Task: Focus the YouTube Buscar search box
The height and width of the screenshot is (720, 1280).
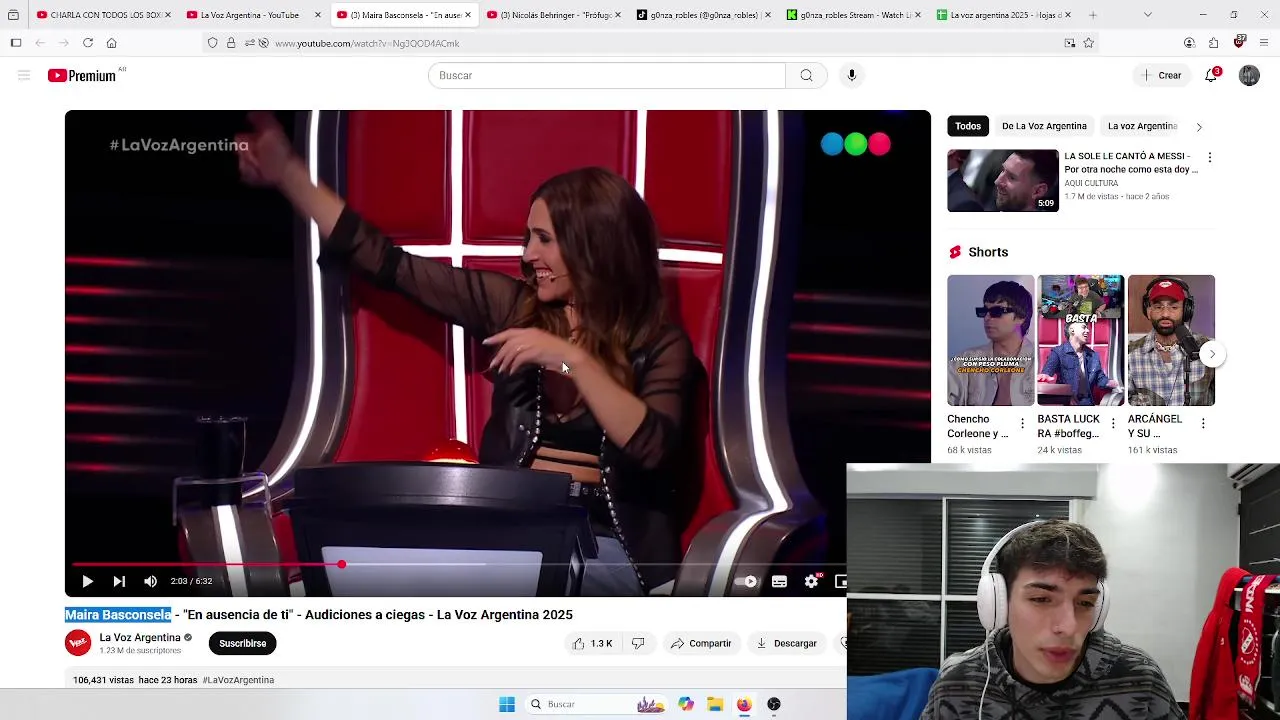Action: (606, 75)
